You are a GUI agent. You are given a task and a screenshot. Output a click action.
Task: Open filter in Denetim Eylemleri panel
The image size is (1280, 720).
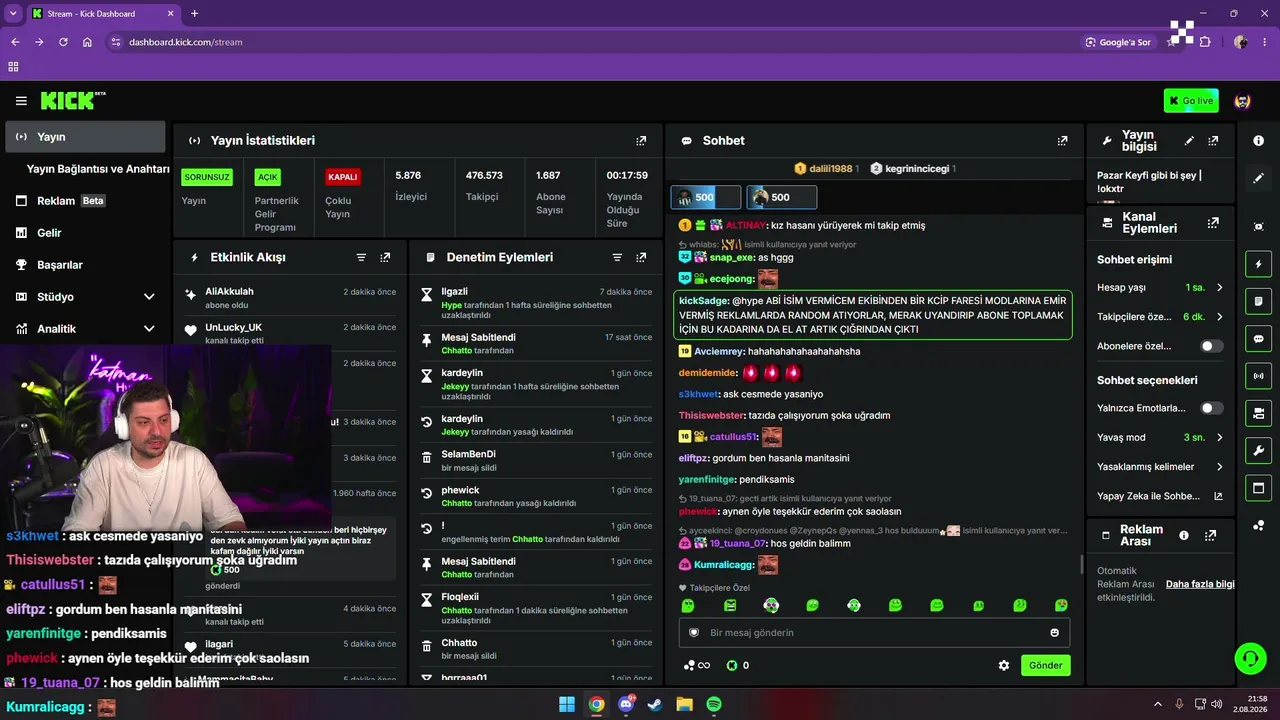click(x=617, y=257)
